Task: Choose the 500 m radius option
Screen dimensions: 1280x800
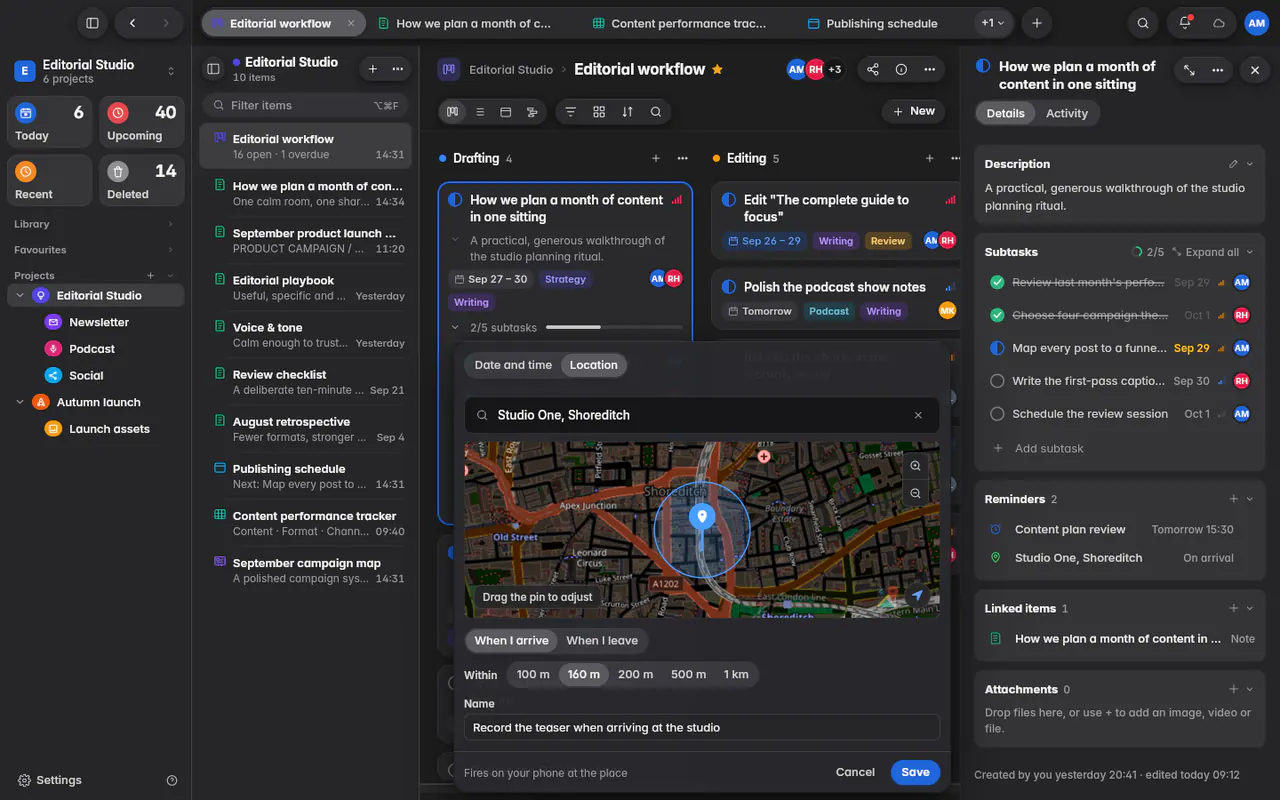Action: pyautogui.click(x=688, y=674)
